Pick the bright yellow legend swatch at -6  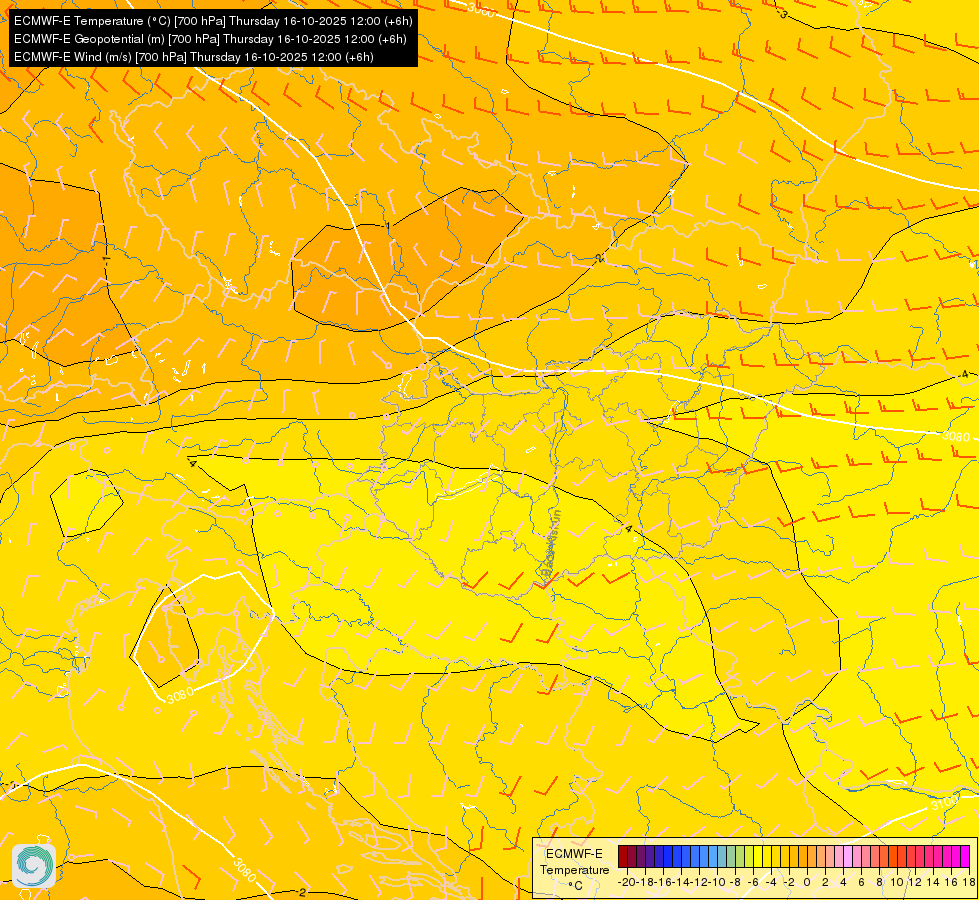(x=758, y=856)
